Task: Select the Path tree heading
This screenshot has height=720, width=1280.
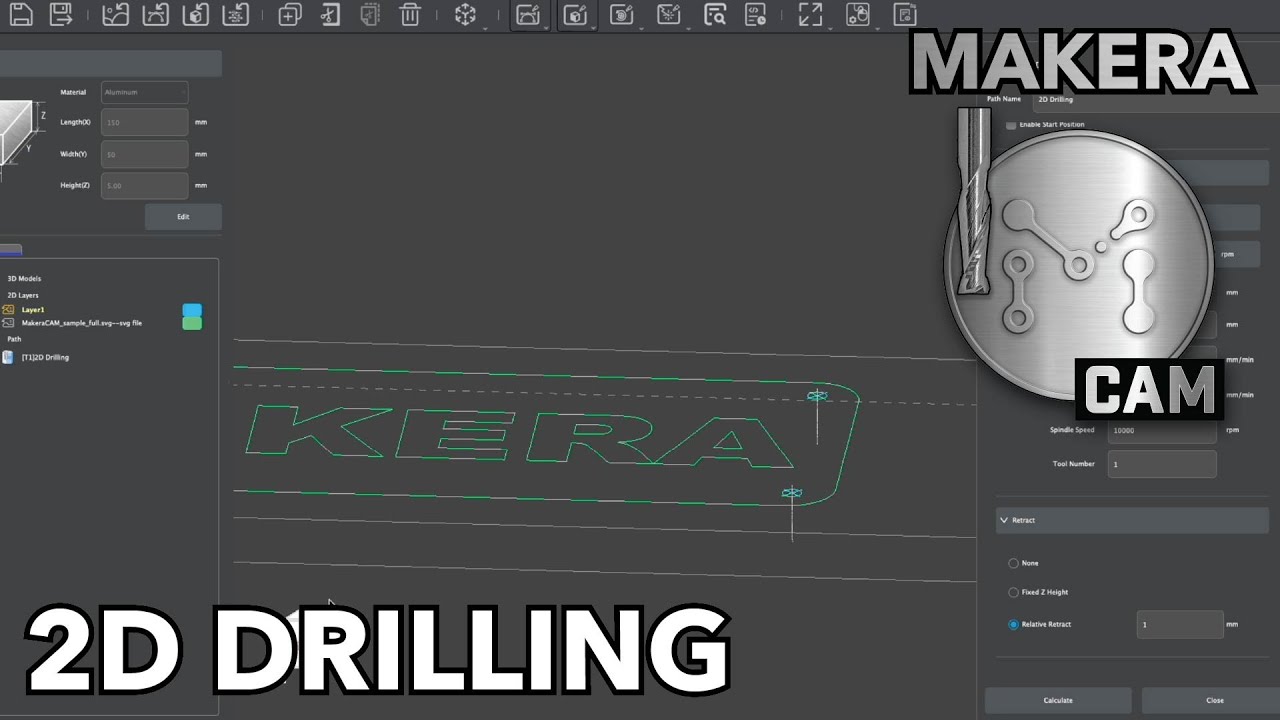Action: [14, 339]
